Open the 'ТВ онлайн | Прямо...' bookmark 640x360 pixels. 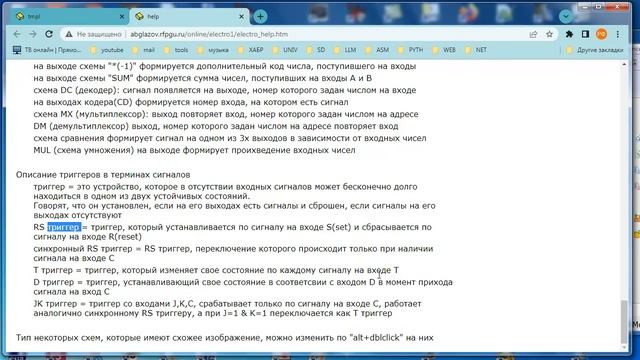47,50
